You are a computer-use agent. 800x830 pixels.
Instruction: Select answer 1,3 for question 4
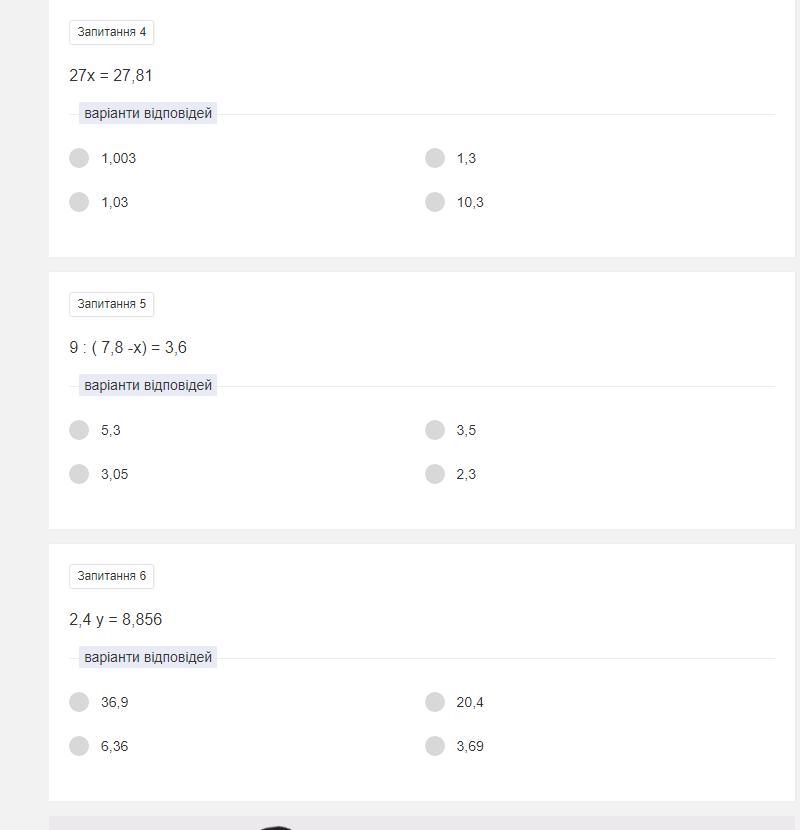point(435,158)
